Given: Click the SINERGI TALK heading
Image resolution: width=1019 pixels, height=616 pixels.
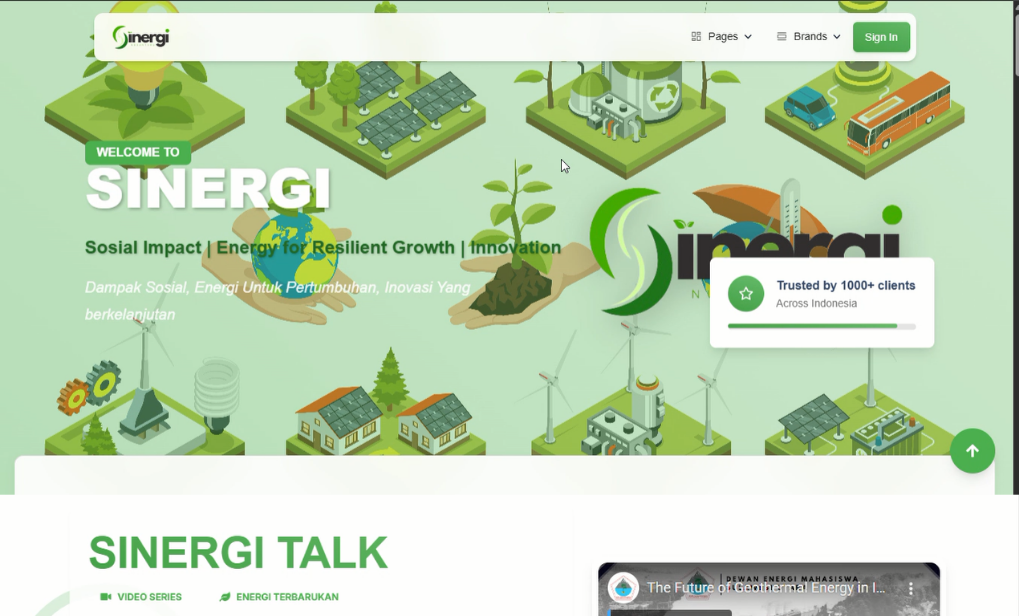Looking at the screenshot, I should coord(238,553).
